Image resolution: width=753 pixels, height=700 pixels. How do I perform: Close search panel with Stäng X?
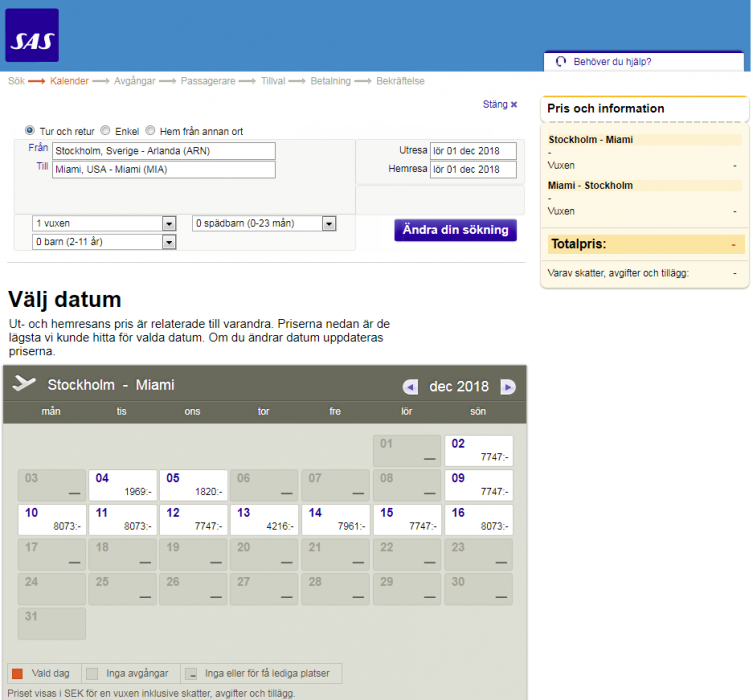pyautogui.click(x=500, y=104)
